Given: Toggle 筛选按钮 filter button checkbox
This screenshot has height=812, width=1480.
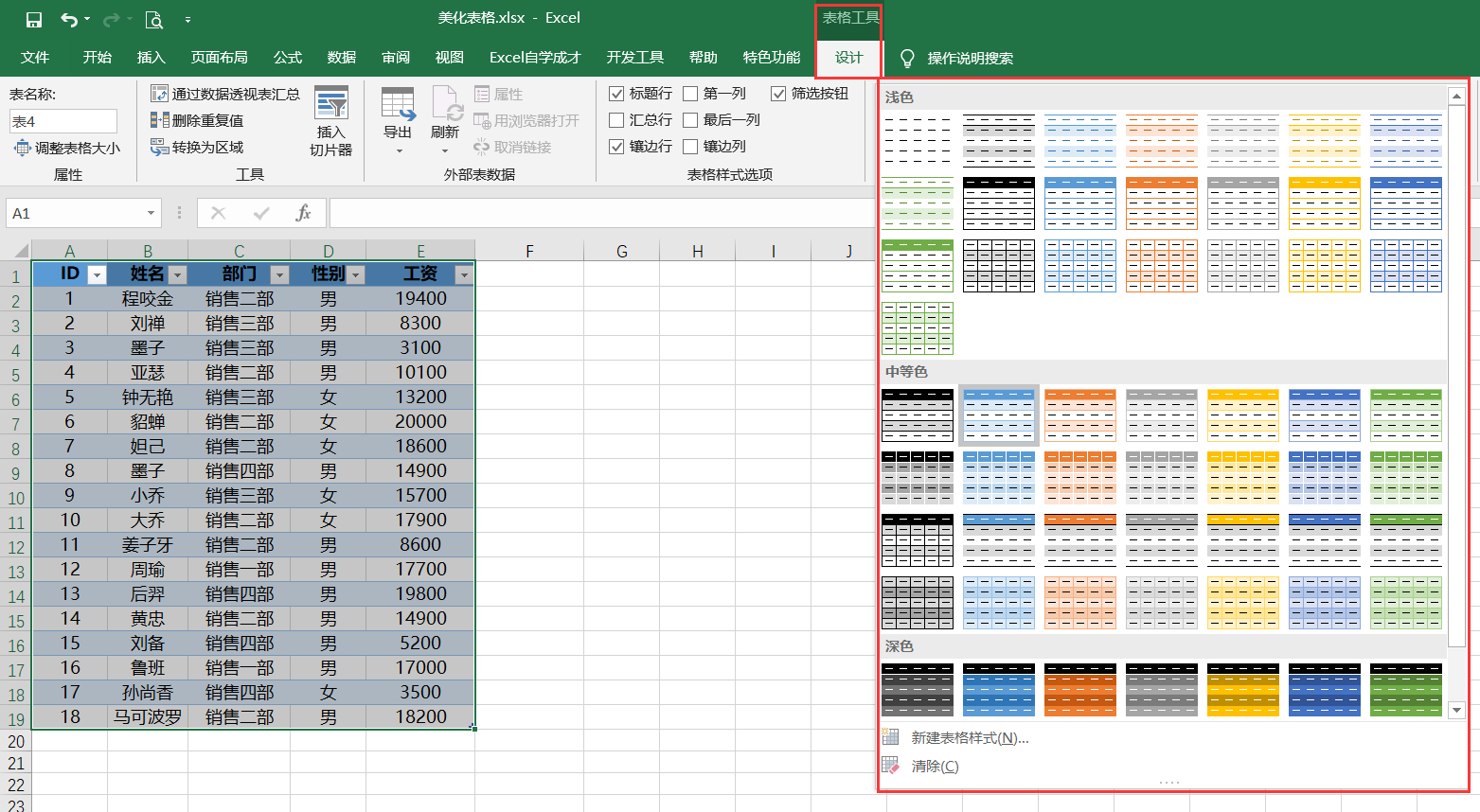Looking at the screenshot, I should click(778, 94).
